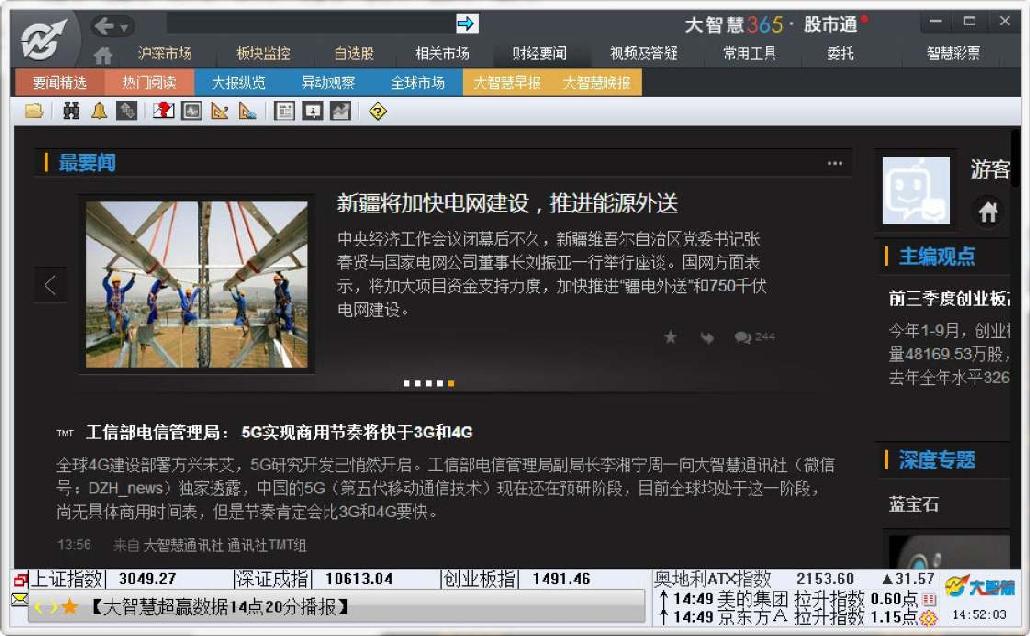Open the 主编观点 section heading

(x=937, y=256)
